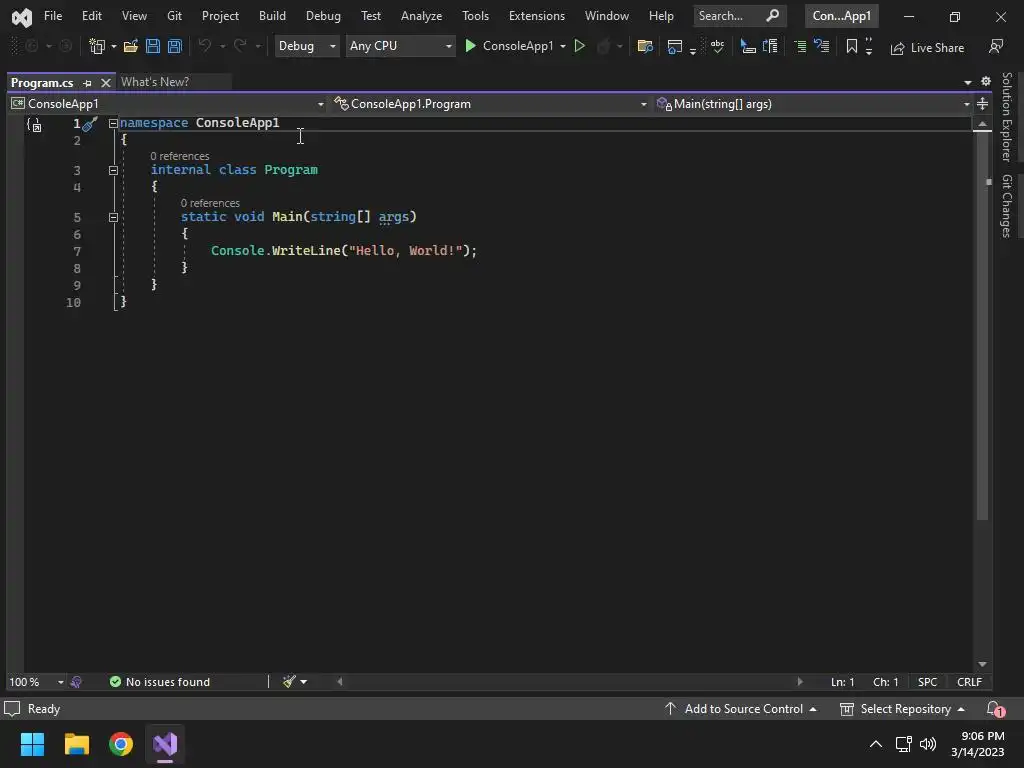Image resolution: width=1024 pixels, height=768 pixels.
Task: Open the Live Share session
Action: (927, 48)
